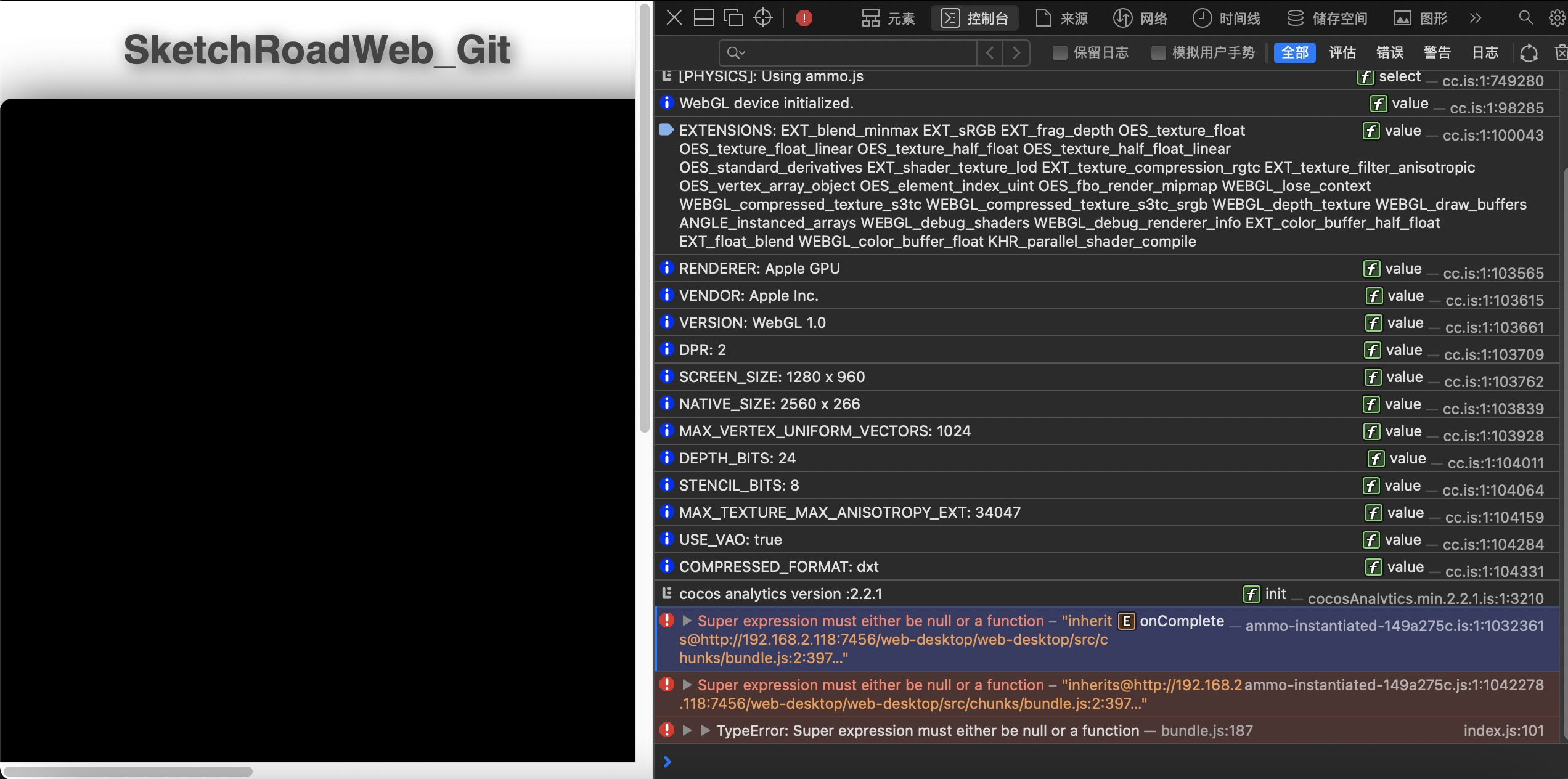Expand the first 'Super expression' error entry
Image resolution: width=1568 pixels, height=779 pixels.
pyautogui.click(x=687, y=621)
